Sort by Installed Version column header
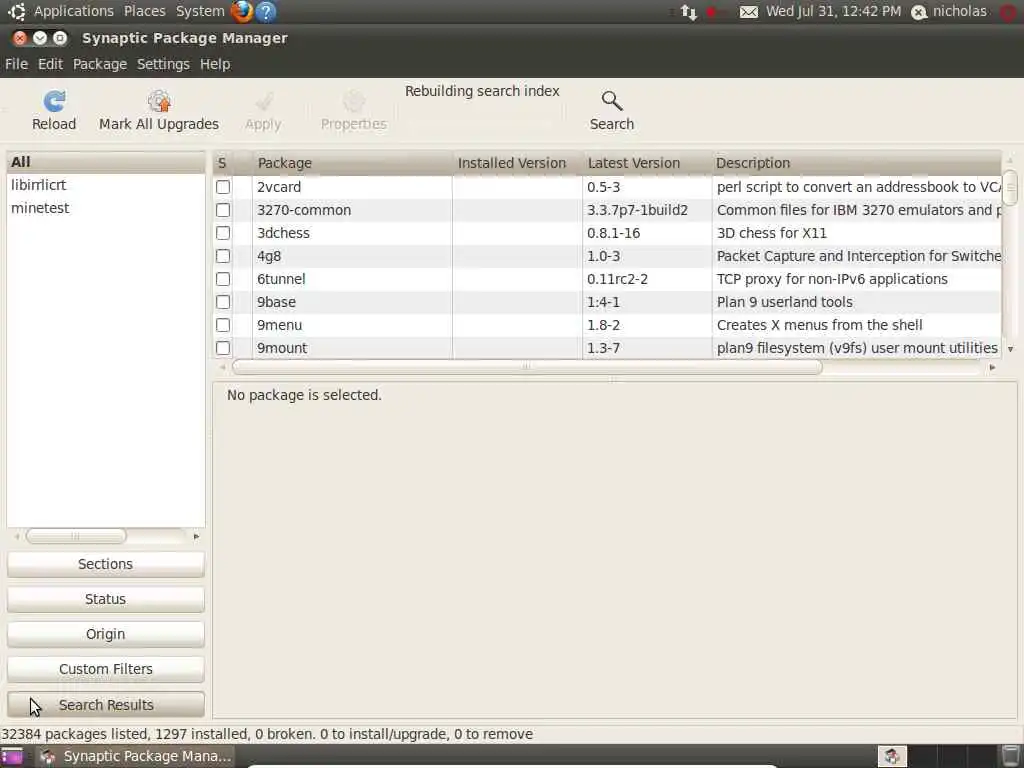The height and width of the screenshot is (768, 1024). tap(517, 163)
